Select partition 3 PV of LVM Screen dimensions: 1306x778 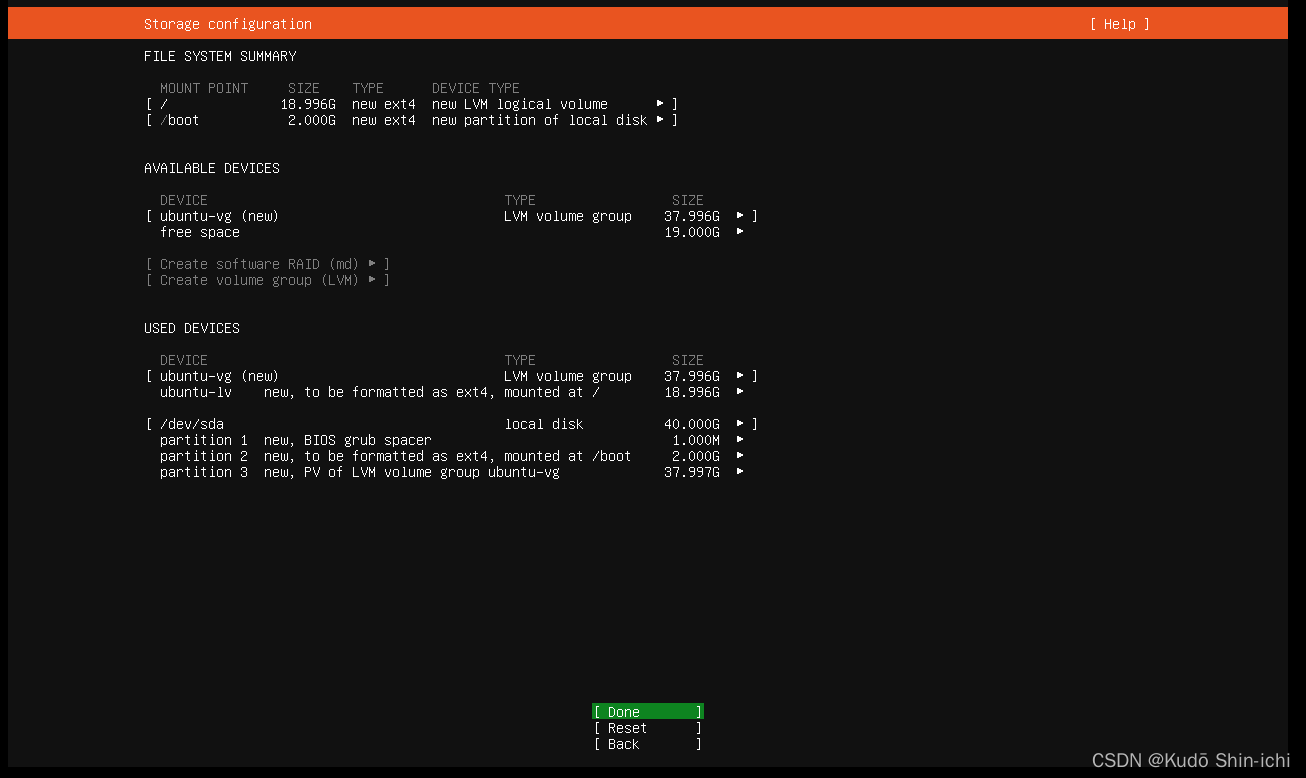pos(452,472)
